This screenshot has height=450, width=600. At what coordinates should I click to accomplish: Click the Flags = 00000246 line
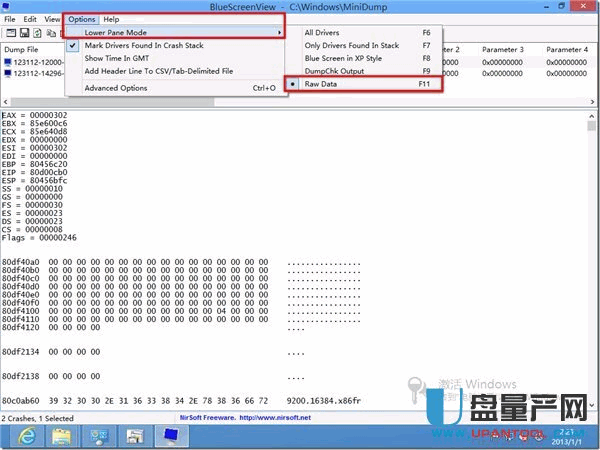click(39, 238)
